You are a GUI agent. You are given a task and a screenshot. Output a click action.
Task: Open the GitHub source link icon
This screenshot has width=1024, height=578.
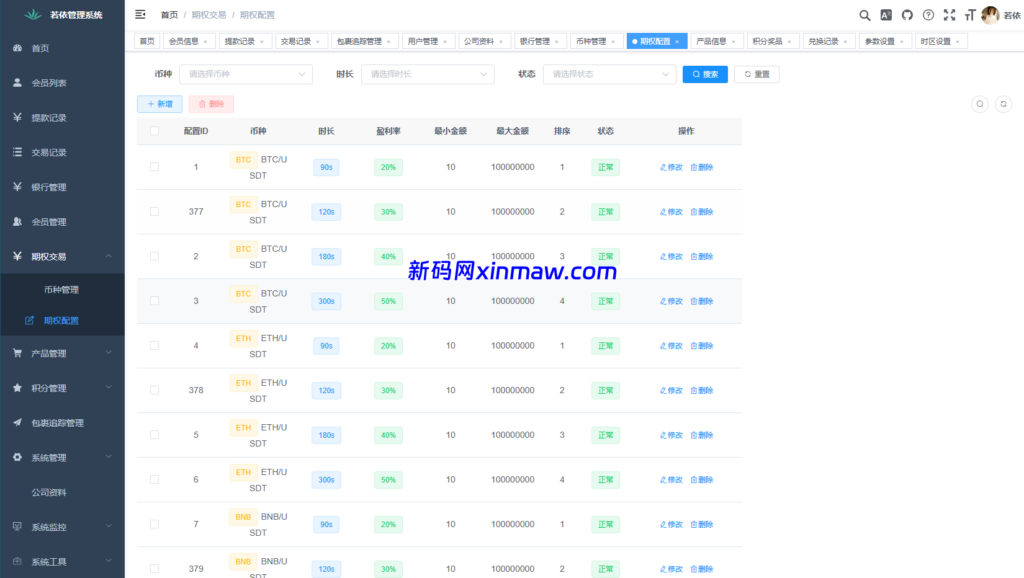point(907,15)
